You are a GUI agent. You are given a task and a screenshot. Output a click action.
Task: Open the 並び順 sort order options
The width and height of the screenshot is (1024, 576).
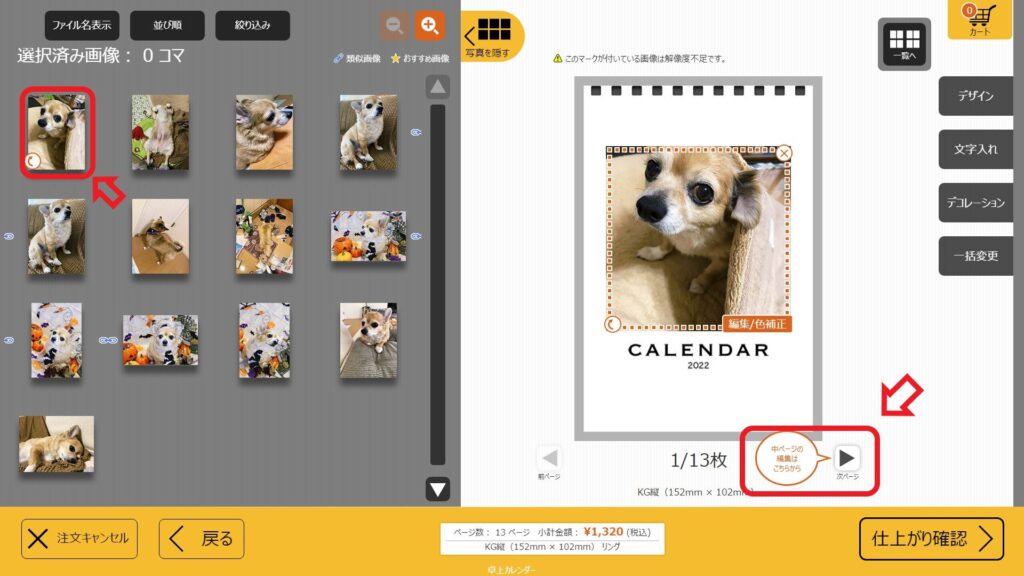[167, 25]
